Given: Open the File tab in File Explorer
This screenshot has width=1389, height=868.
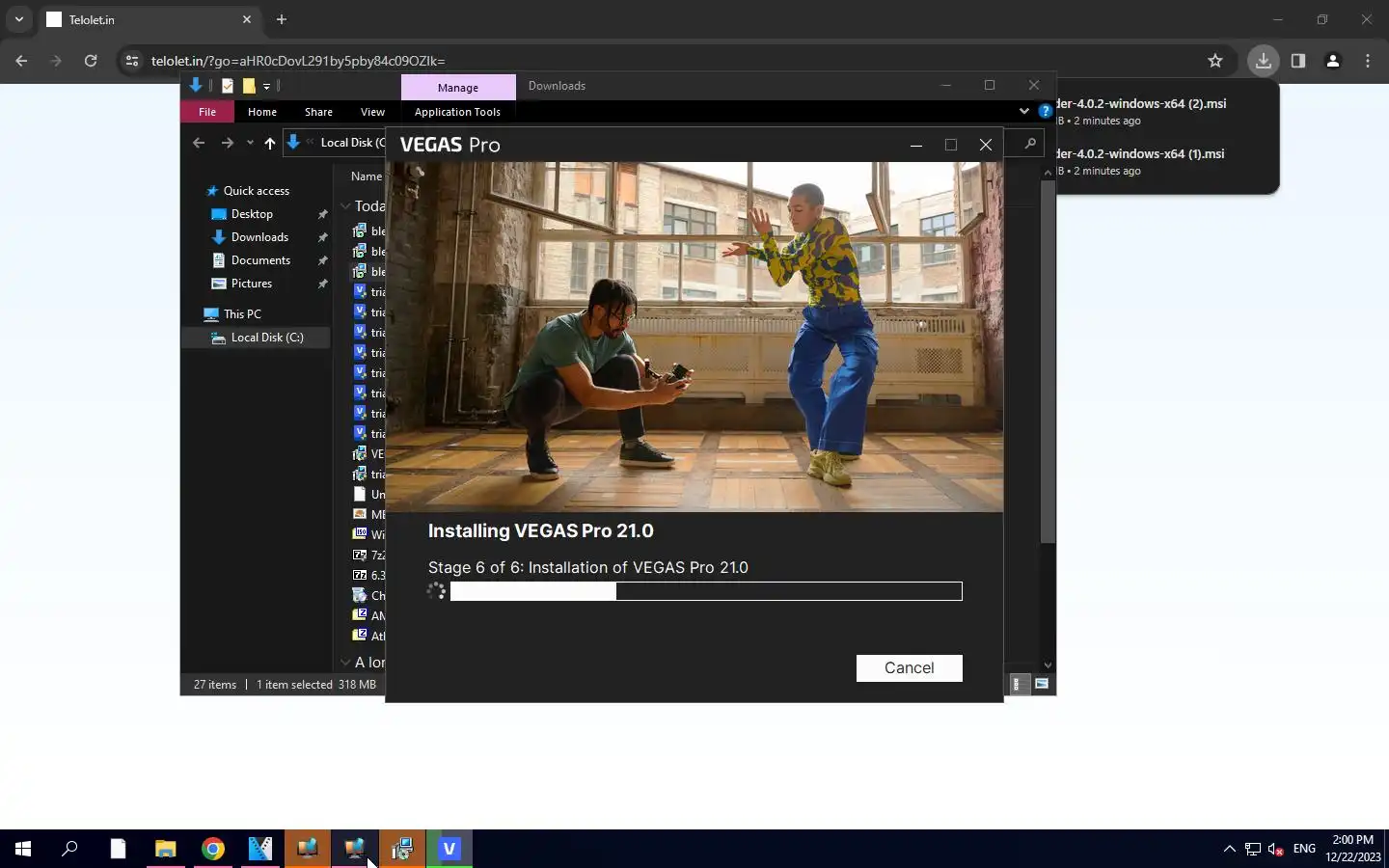Looking at the screenshot, I should (x=207, y=112).
